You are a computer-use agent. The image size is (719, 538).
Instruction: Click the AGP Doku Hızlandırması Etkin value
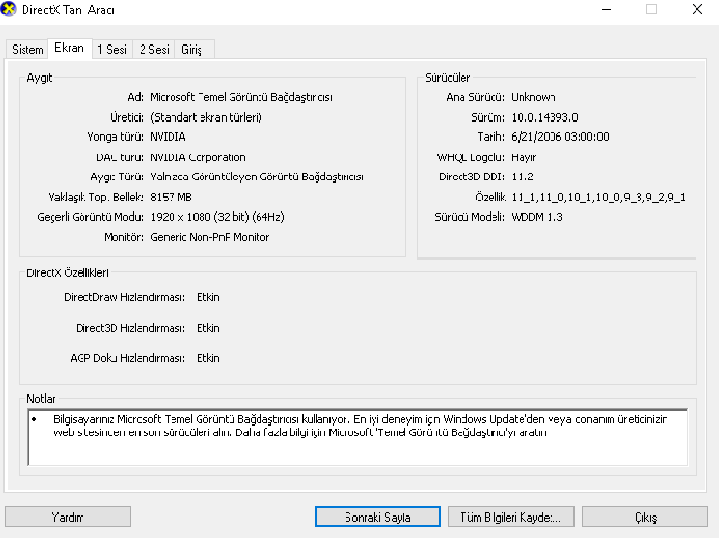click(x=208, y=358)
